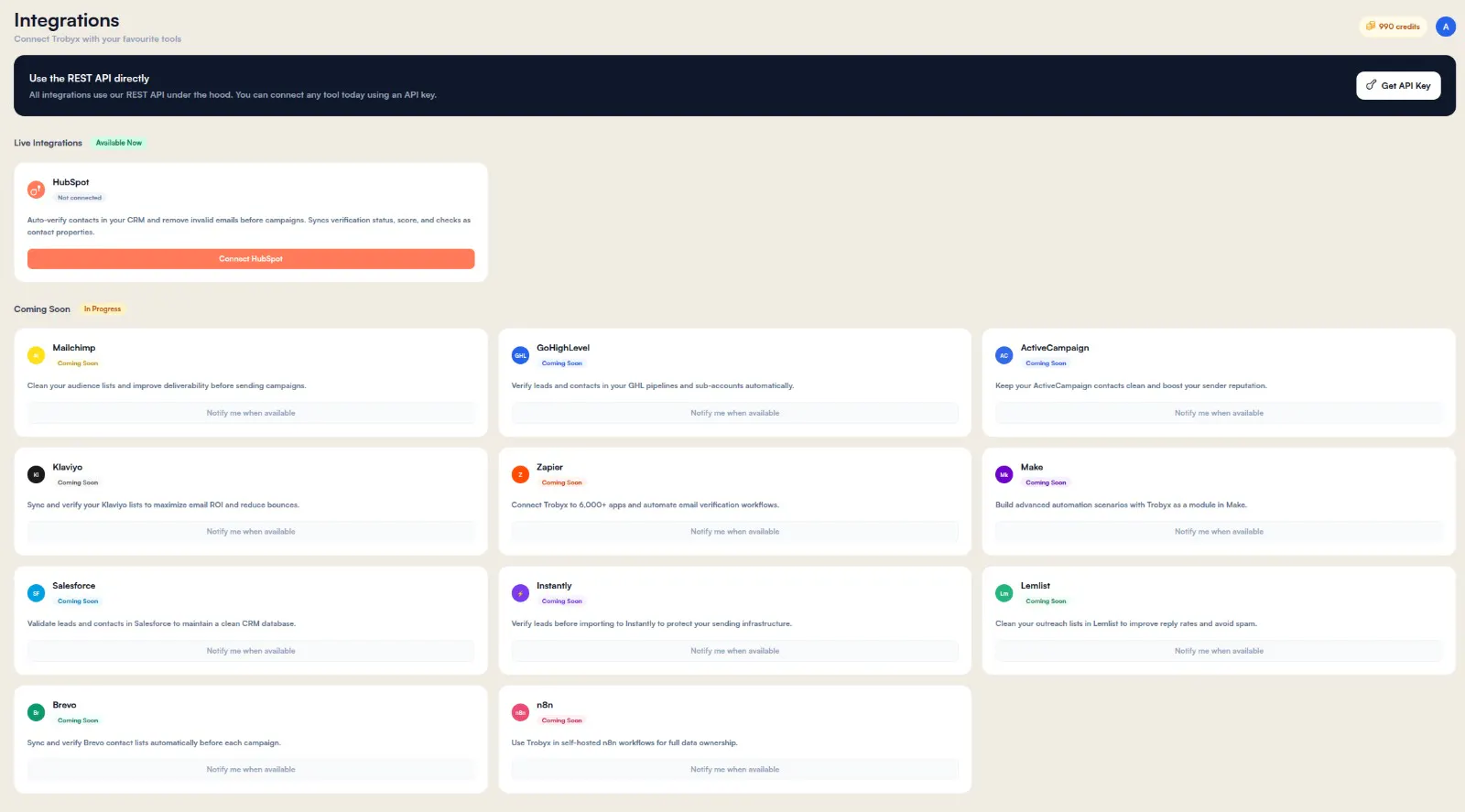Click the Make Coming Soon tag
This screenshot has height=812, width=1465.
click(1046, 482)
